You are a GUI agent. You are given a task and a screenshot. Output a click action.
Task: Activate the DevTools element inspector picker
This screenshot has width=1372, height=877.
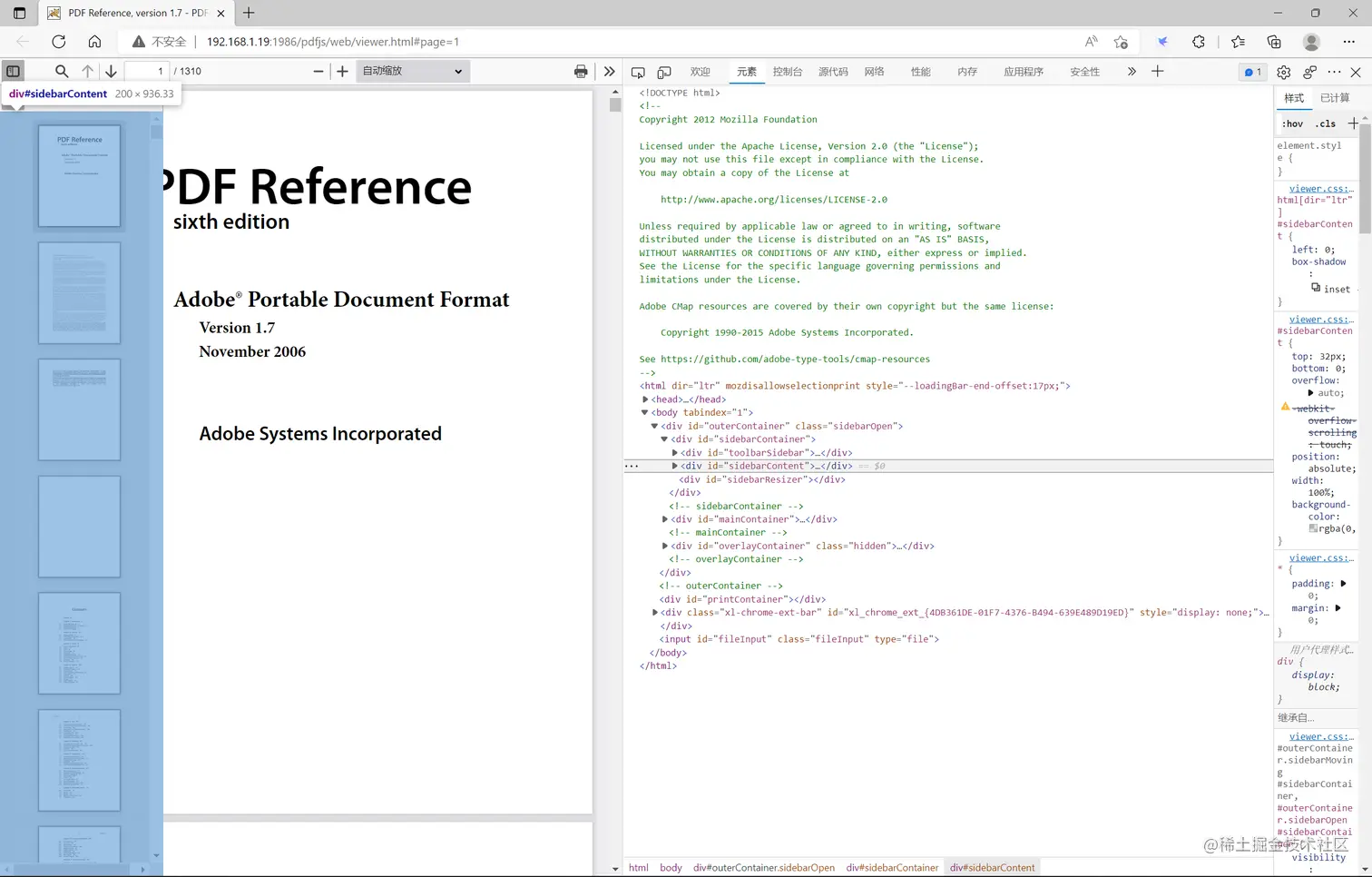point(638,72)
